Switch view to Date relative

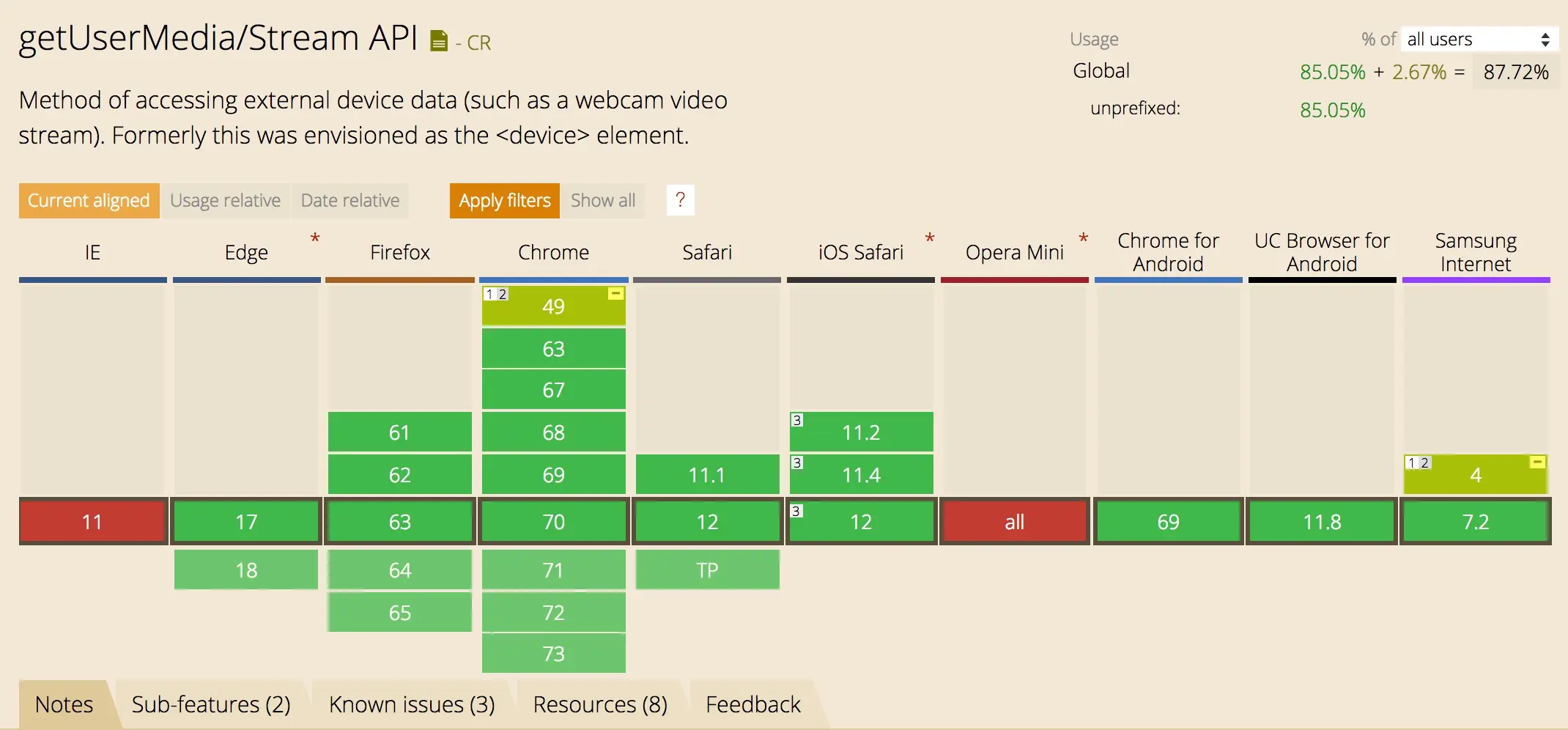point(350,200)
